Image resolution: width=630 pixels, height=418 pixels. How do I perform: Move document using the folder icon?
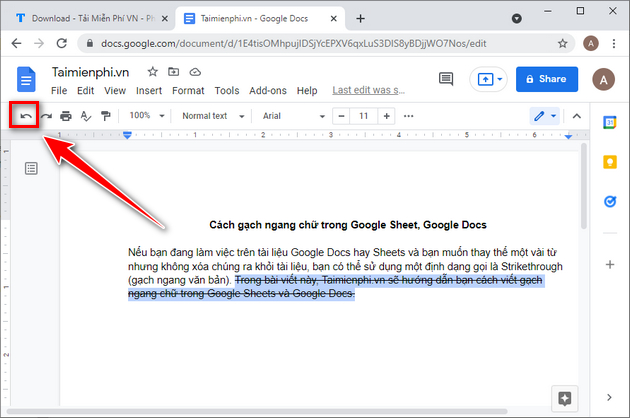click(x=174, y=72)
